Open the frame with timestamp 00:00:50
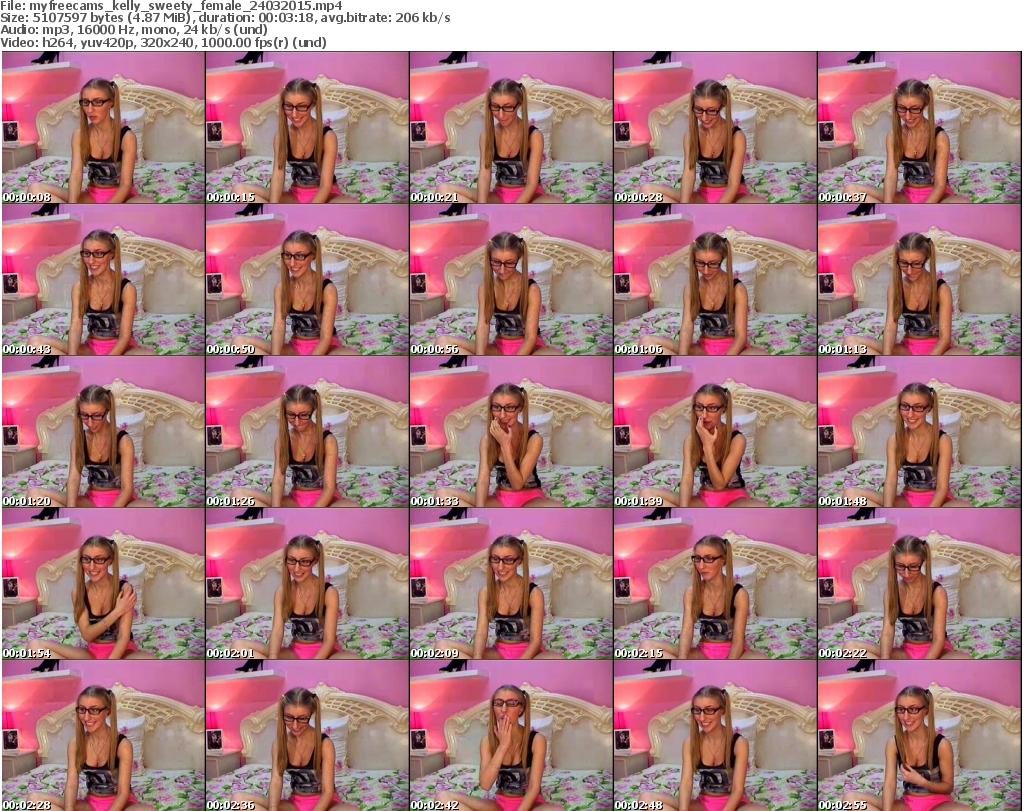This screenshot has height=811, width=1024. click(307, 279)
